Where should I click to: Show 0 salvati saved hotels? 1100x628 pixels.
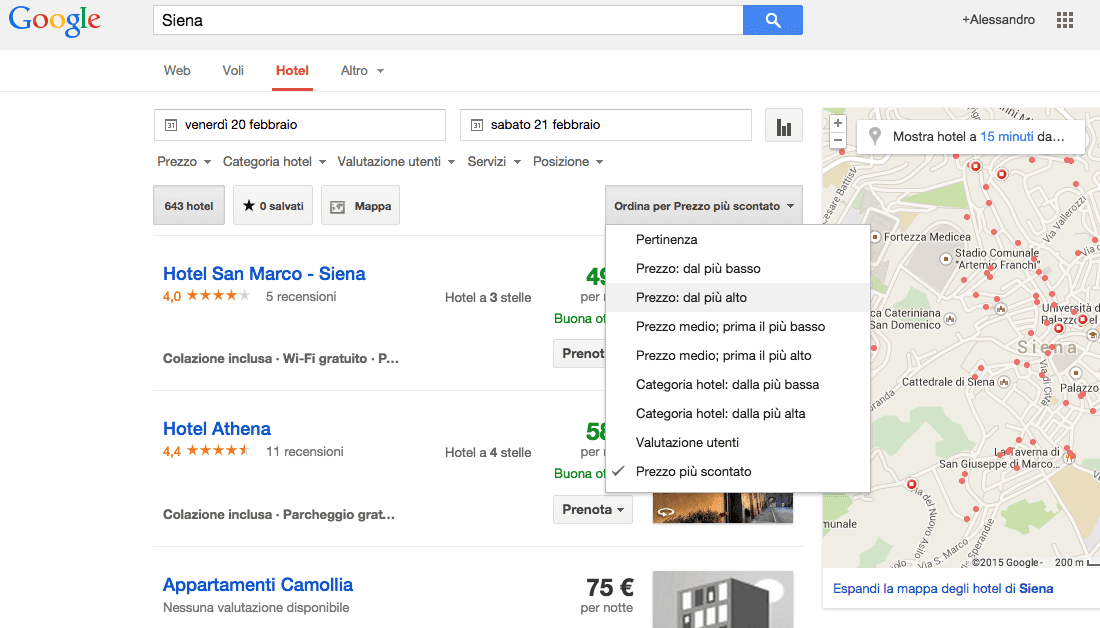pos(273,206)
